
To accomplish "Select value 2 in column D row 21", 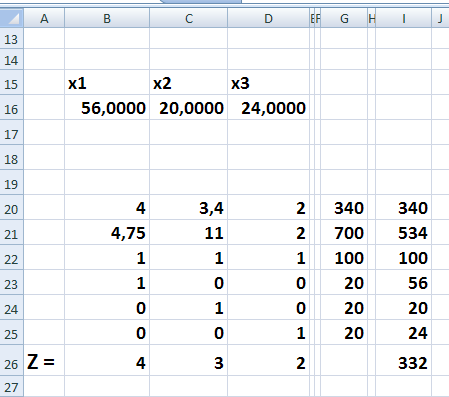I will point(268,233).
